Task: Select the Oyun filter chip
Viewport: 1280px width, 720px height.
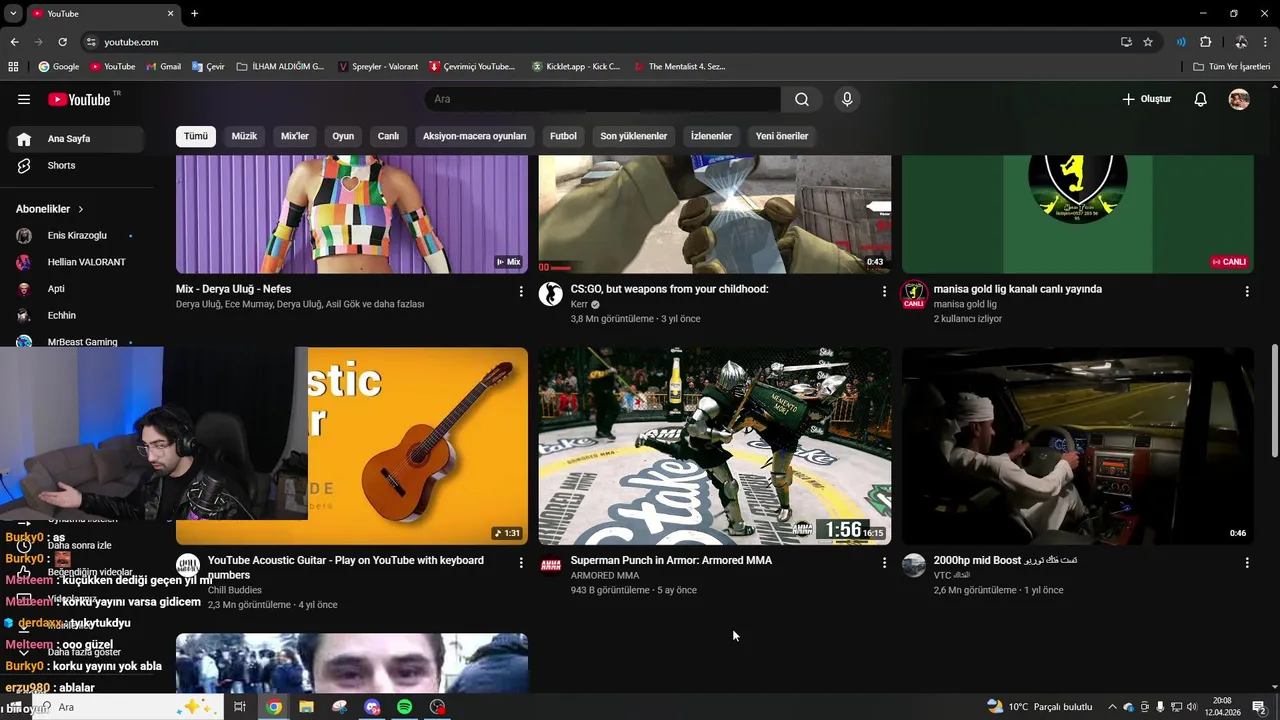Action: coord(343,136)
